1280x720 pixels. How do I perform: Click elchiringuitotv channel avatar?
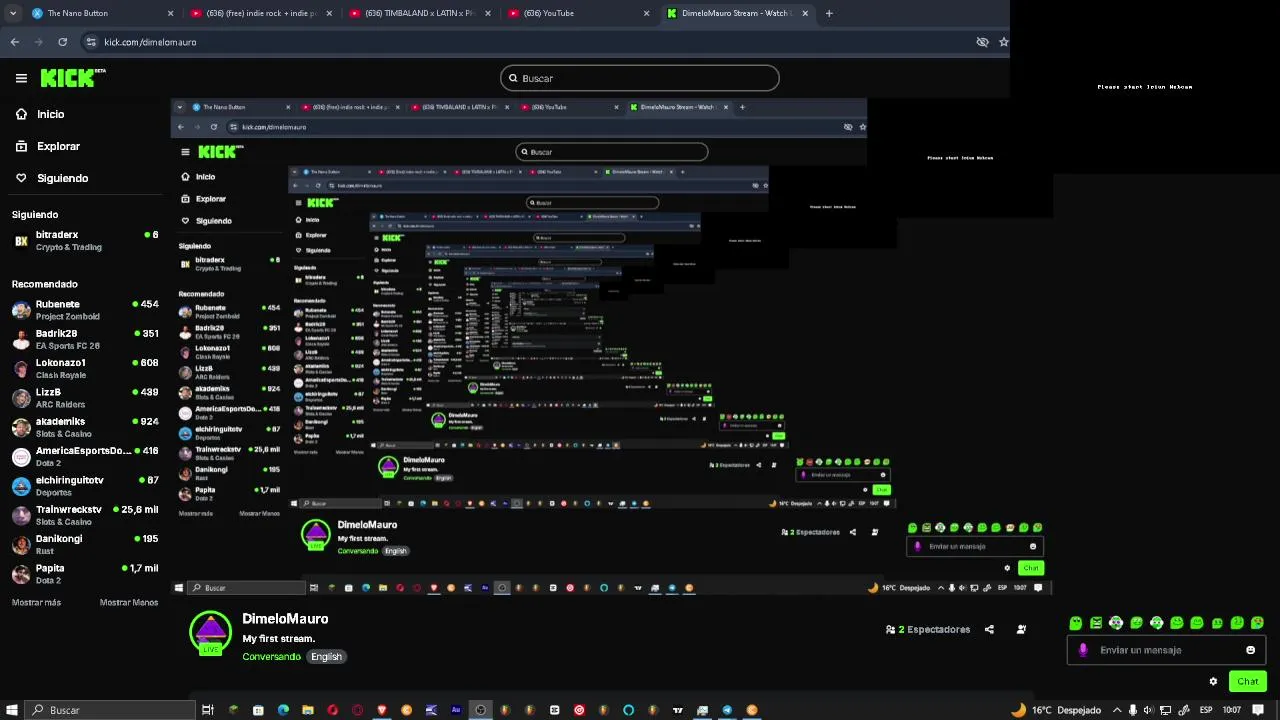21,486
